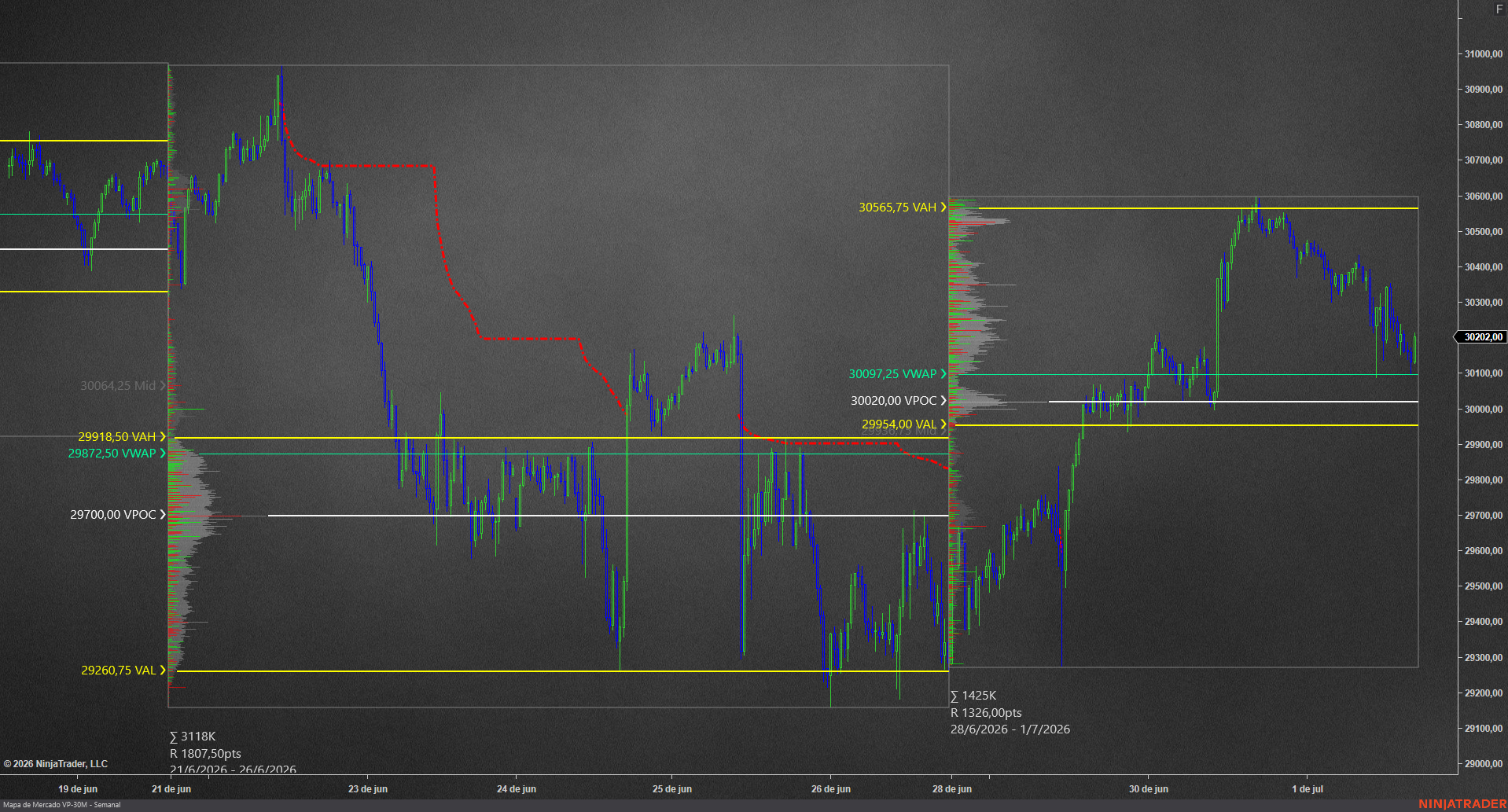
Task: Click the 28 de jun date label
Action: [952, 789]
